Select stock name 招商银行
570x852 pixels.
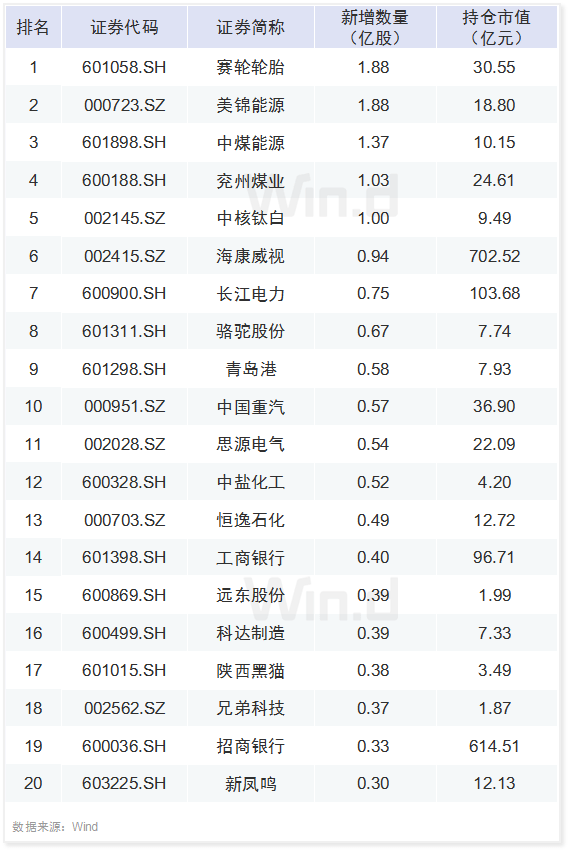tap(250, 747)
